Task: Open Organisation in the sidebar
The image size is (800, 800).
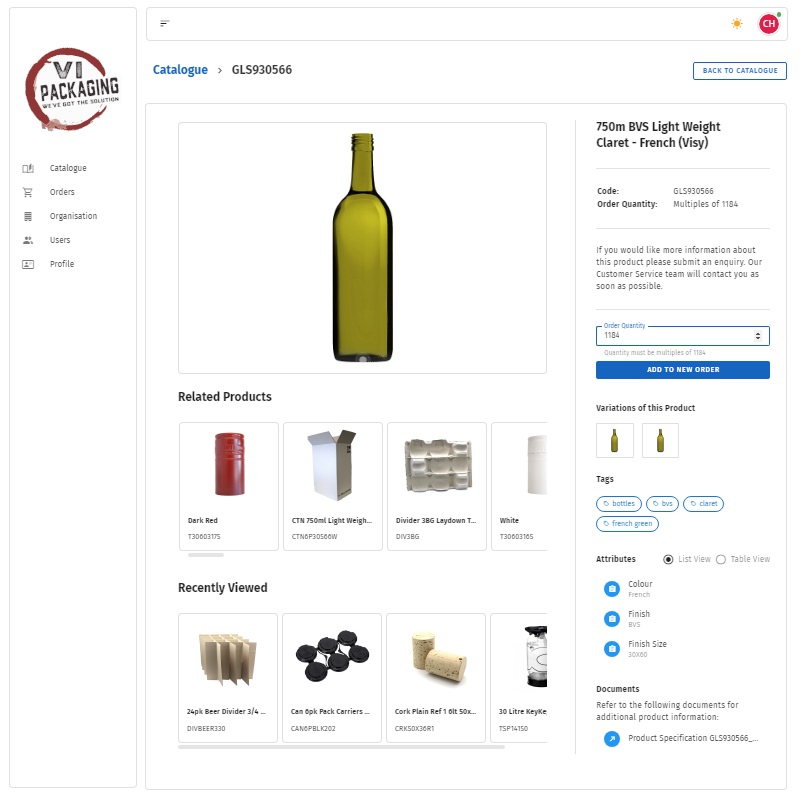Action: (x=73, y=216)
